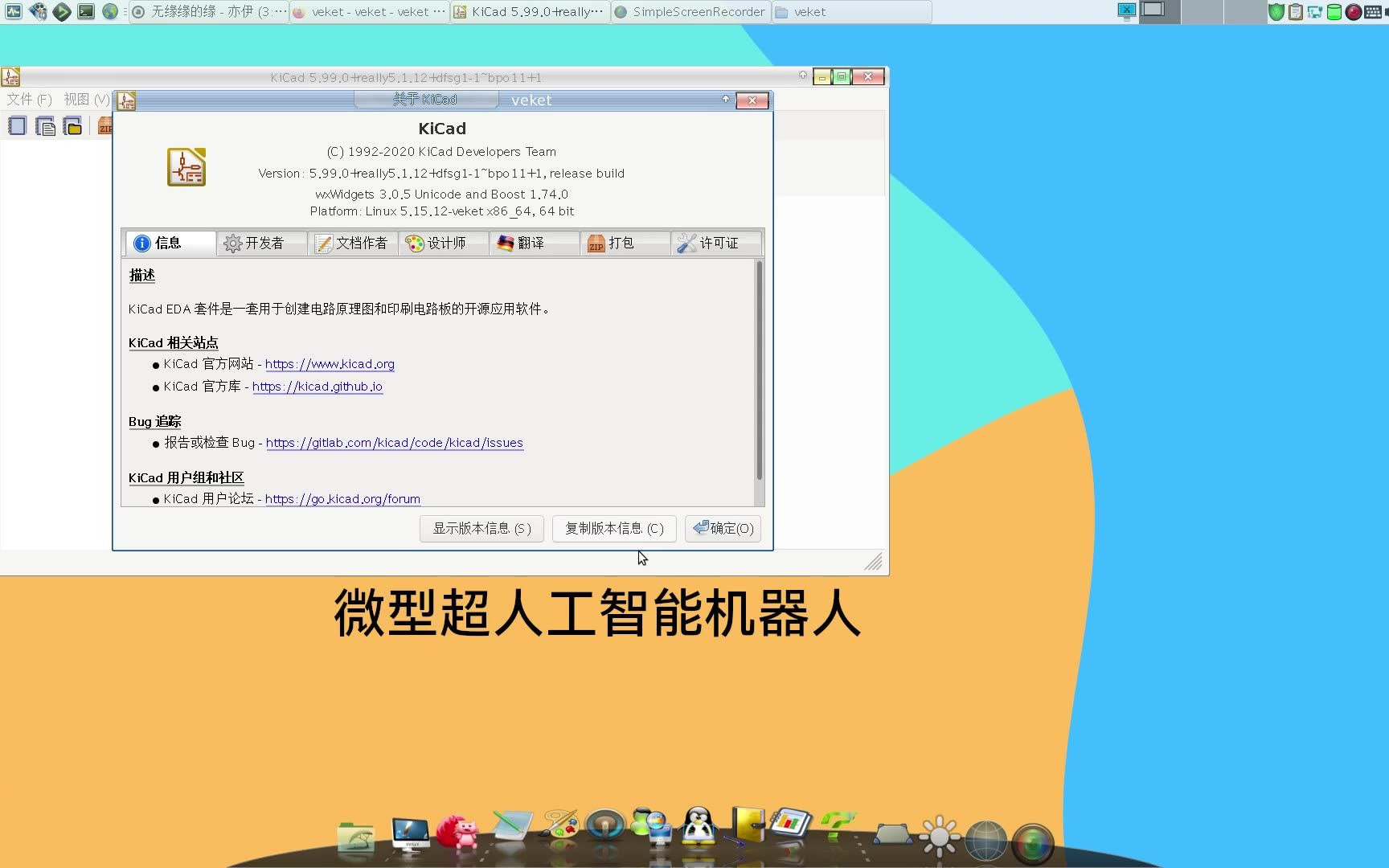Open the Tux penguin dock icon
The height and width of the screenshot is (868, 1389).
(699, 826)
